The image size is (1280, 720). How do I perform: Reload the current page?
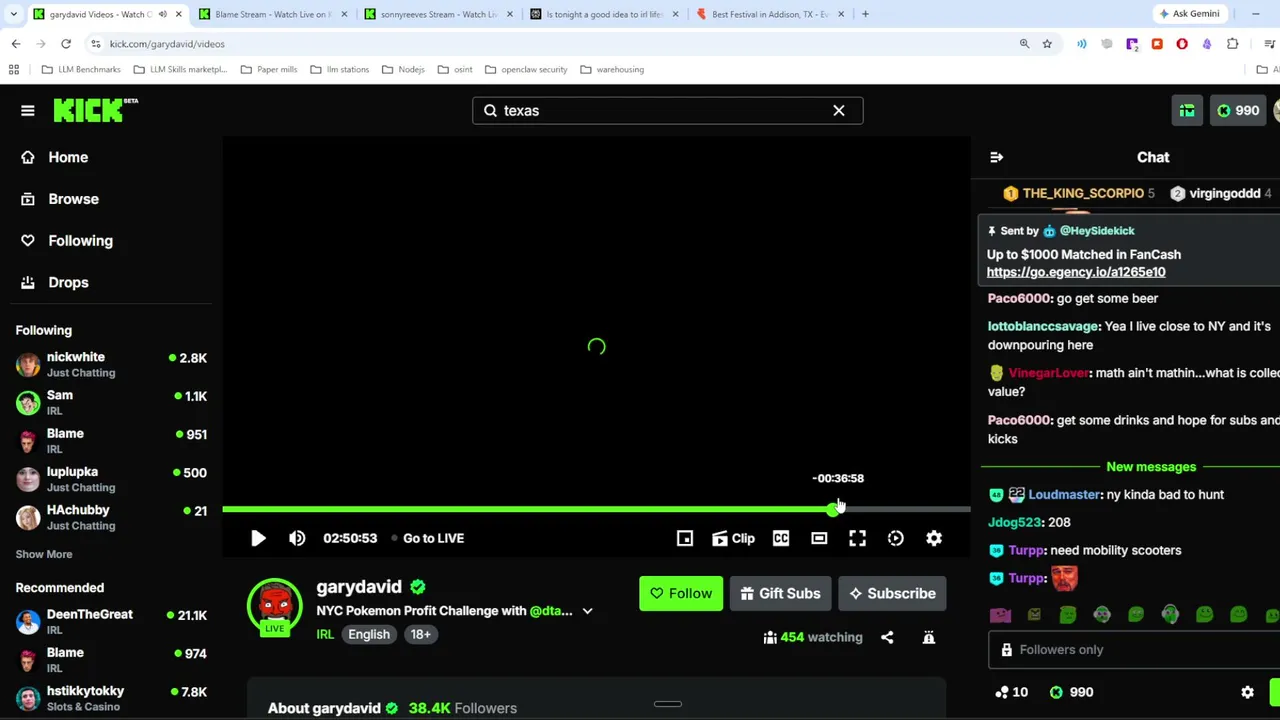coord(66,44)
